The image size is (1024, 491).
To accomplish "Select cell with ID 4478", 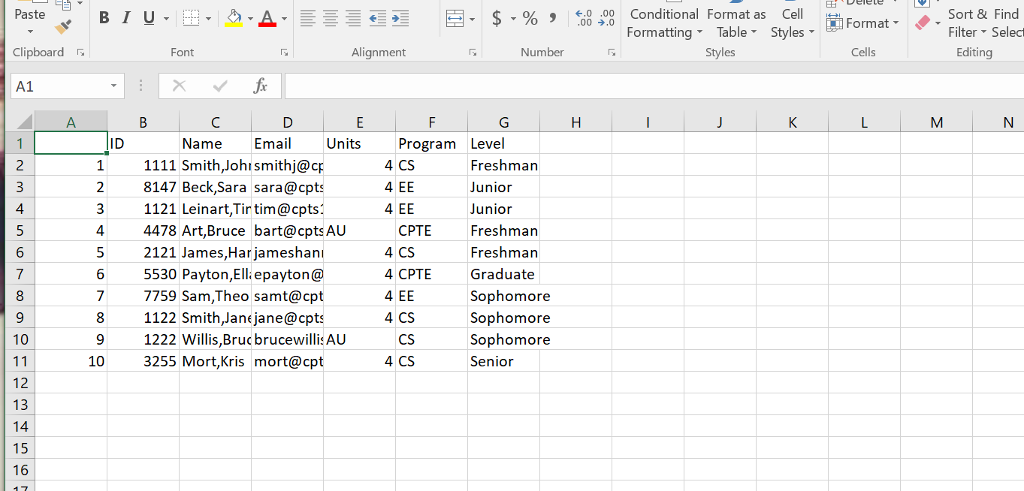I will tap(144, 230).
